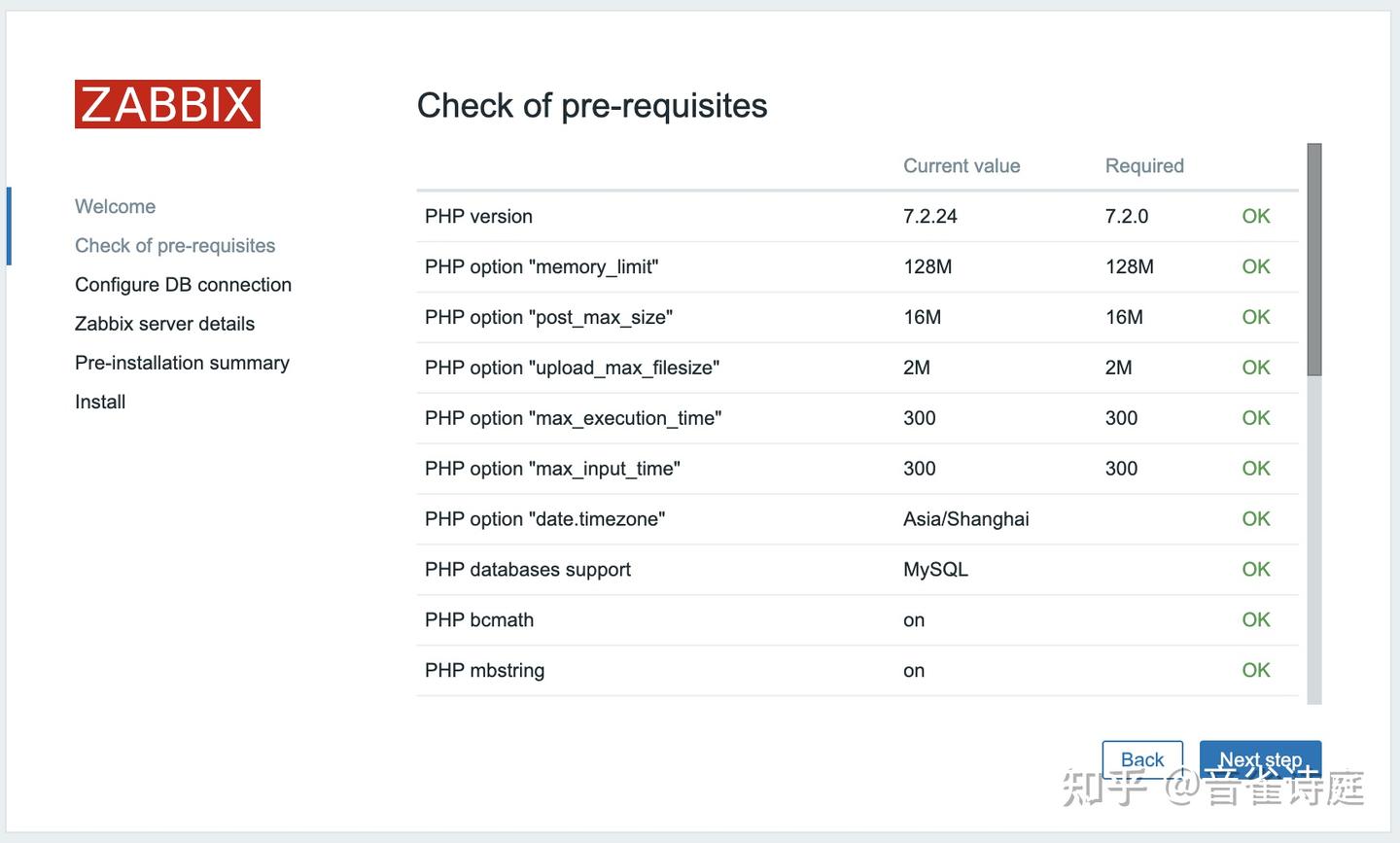This screenshot has width=1400, height=843.
Task: Click the OK indicator for PHP databases support
Action: point(1255,569)
